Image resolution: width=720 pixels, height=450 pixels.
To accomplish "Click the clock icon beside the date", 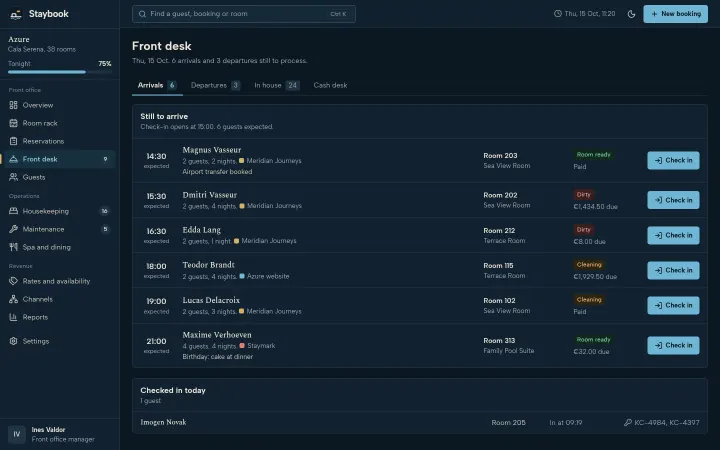I will (557, 14).
